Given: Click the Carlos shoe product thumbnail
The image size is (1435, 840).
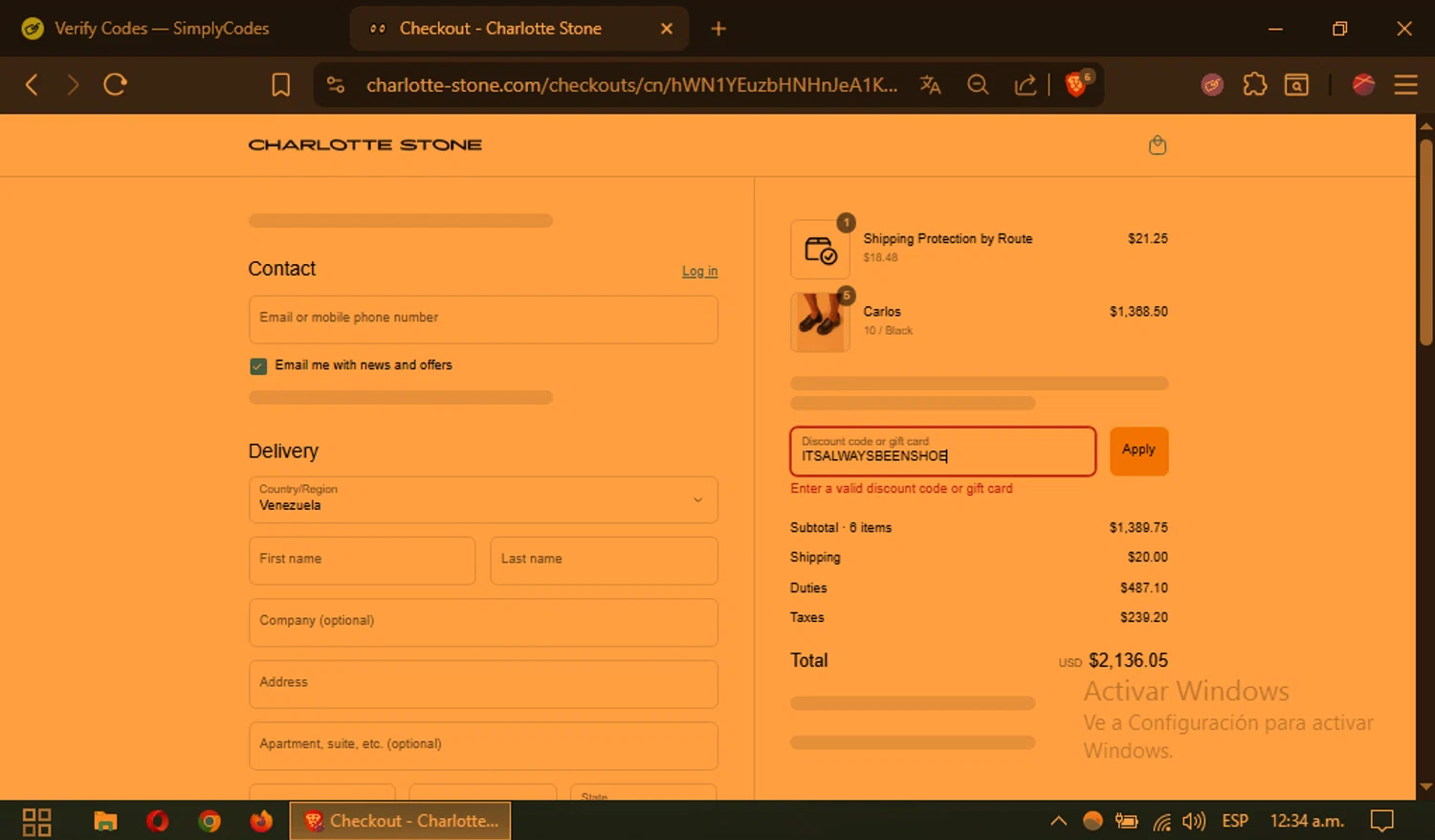Looking at the screenshot, I should pos(820,322).
